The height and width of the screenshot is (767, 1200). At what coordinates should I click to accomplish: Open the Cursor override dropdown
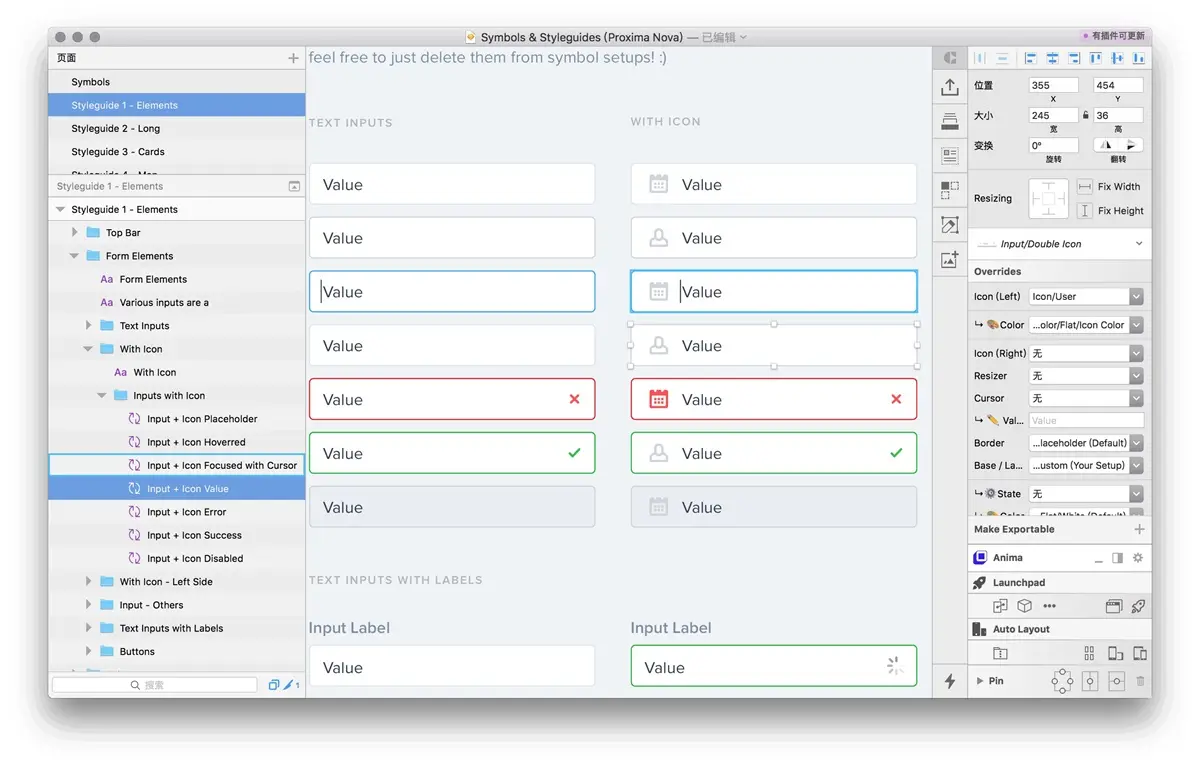[x=1086, y=398]
